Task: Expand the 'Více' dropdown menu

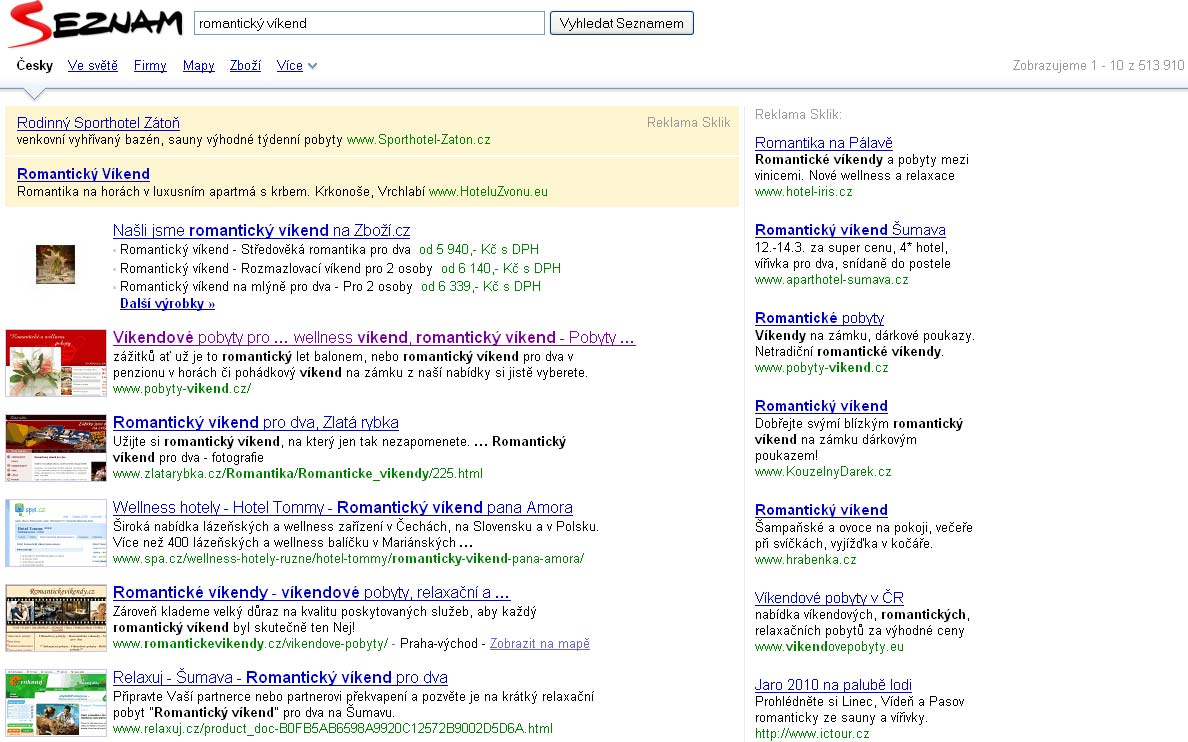Action: pyautogui.click(x=296, y=65)
